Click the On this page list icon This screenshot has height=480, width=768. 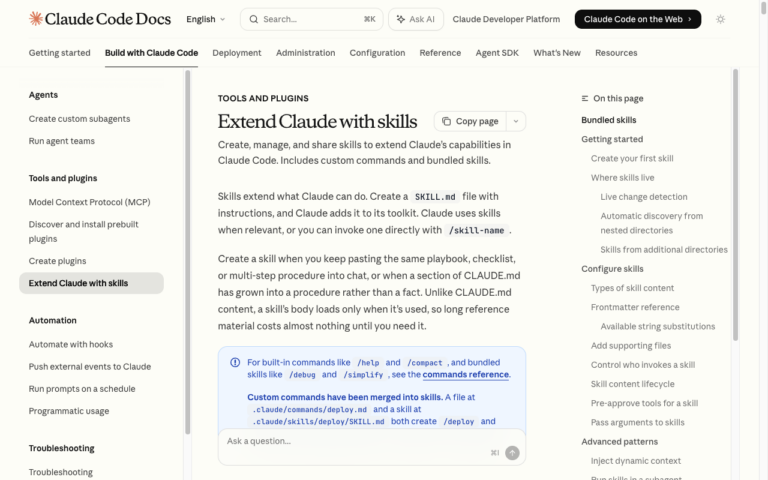[585, 98]
